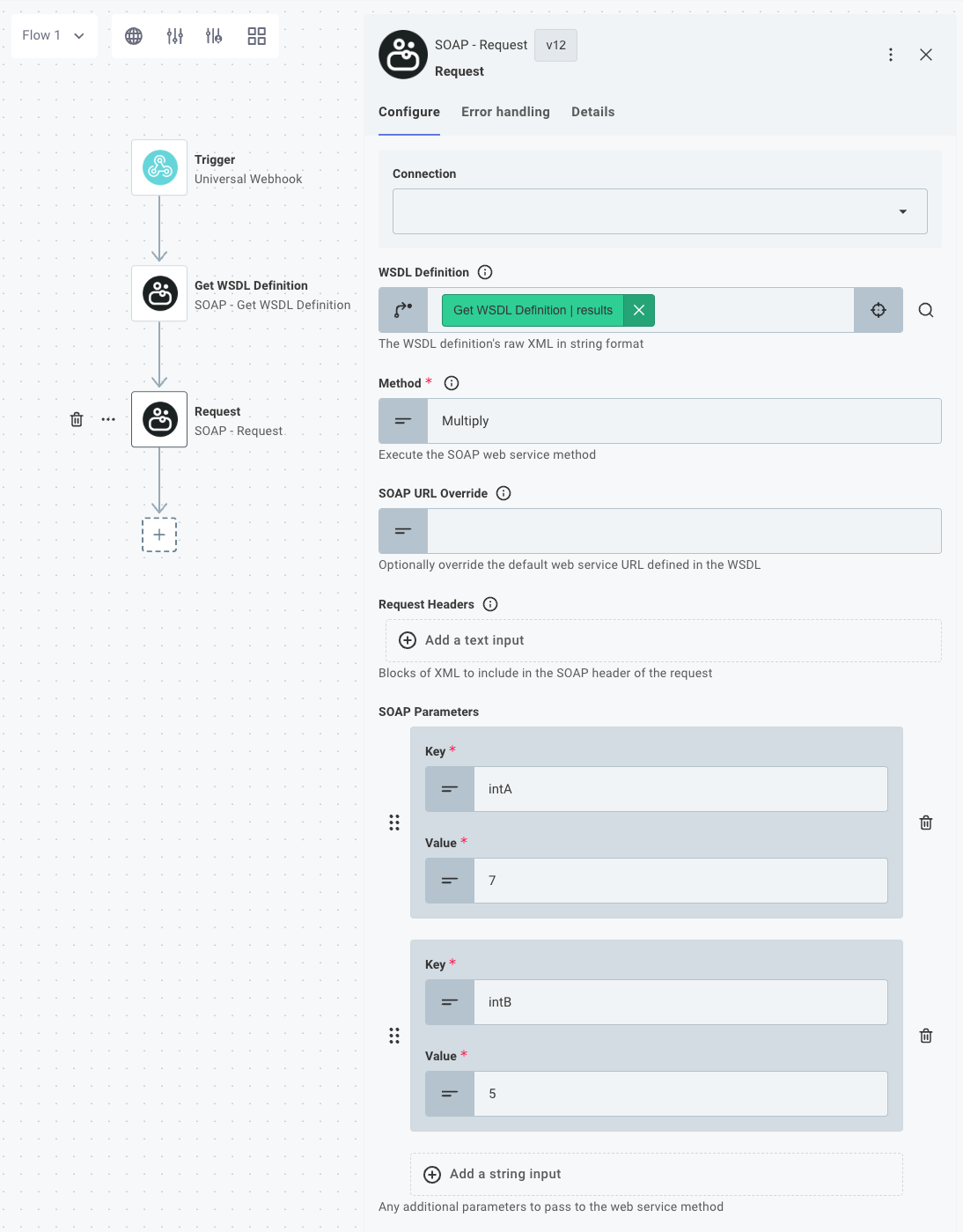The image size is (963, 1232).
Task: Open the three-dot options menu
Action: 891,54
